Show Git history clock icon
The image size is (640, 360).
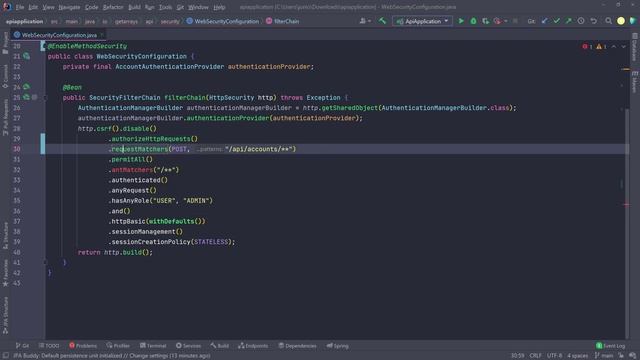[x=581, y=21]
